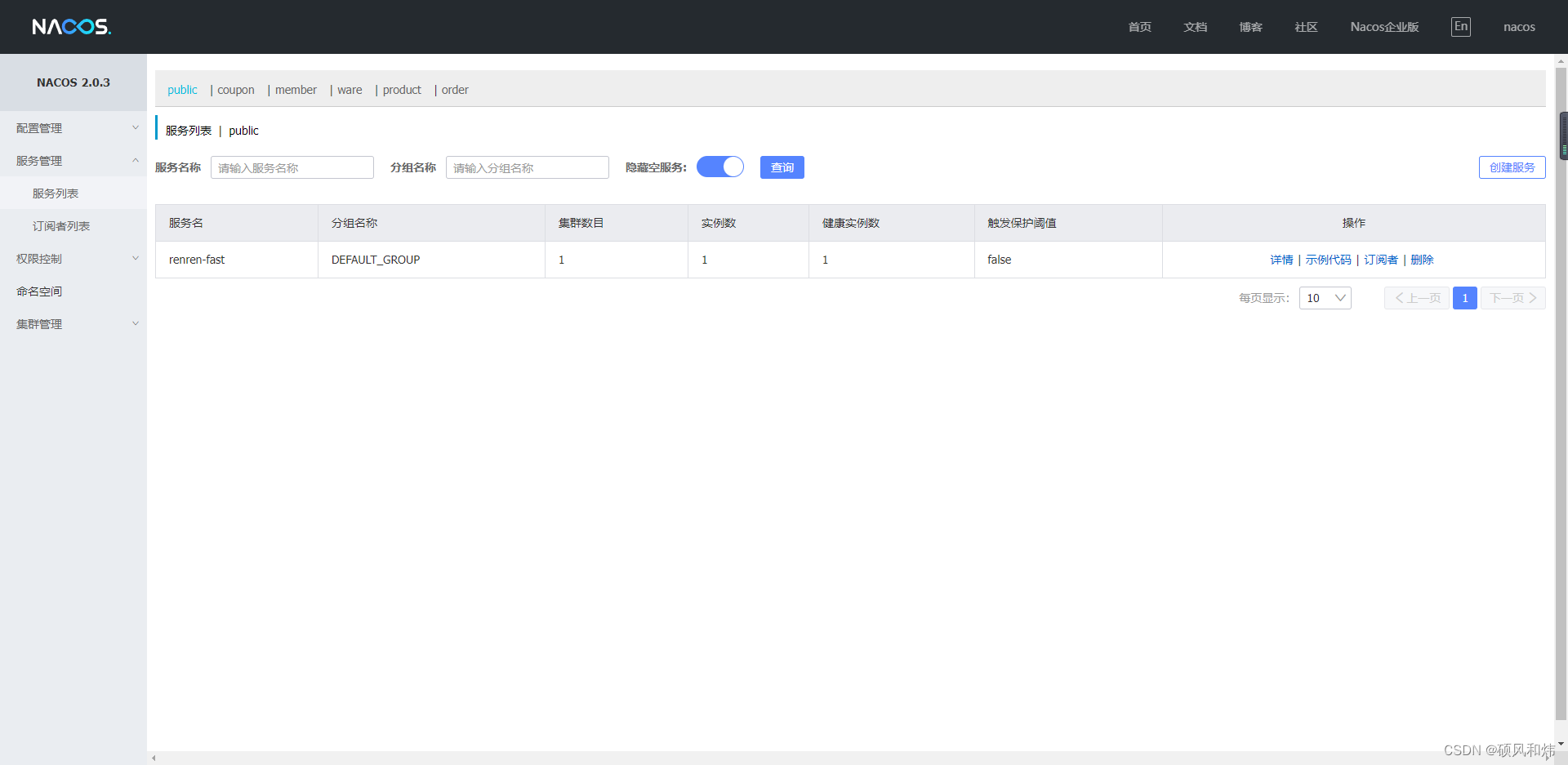Click the 创建服务 button

[x=1512, y=167]
